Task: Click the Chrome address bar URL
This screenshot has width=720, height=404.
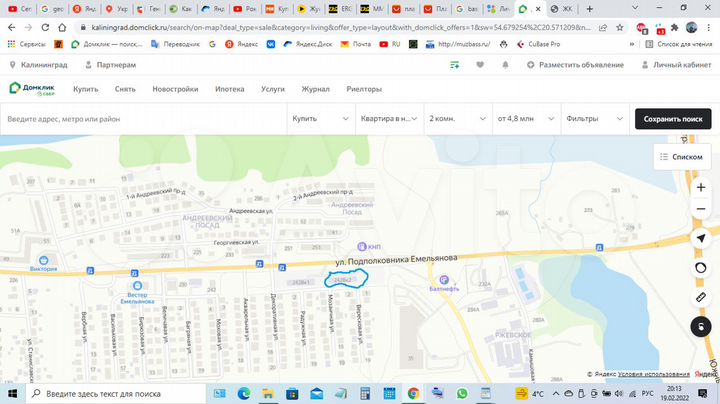Action: tap(341, 28)
